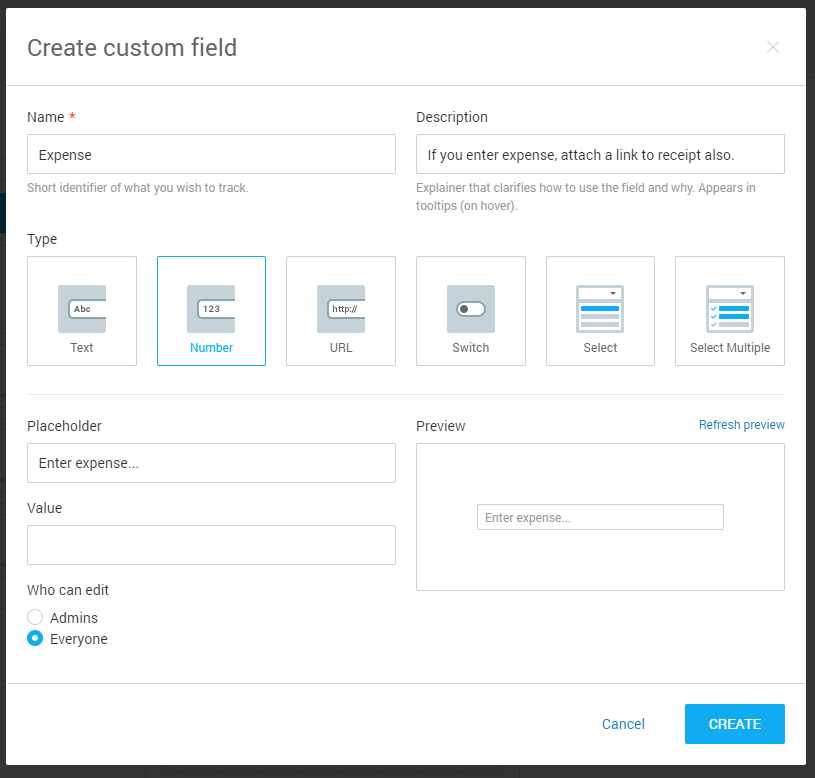Click the 'Short identifier' helper text
815x778 pixels.
[x=138, y=188]
